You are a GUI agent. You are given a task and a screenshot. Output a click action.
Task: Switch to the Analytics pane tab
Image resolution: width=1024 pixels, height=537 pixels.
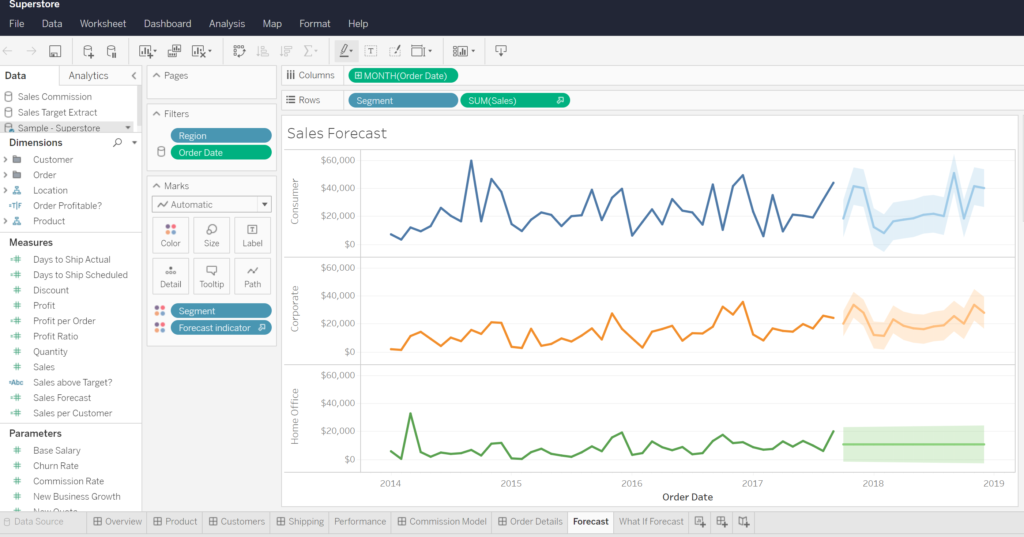click(88, 76)
